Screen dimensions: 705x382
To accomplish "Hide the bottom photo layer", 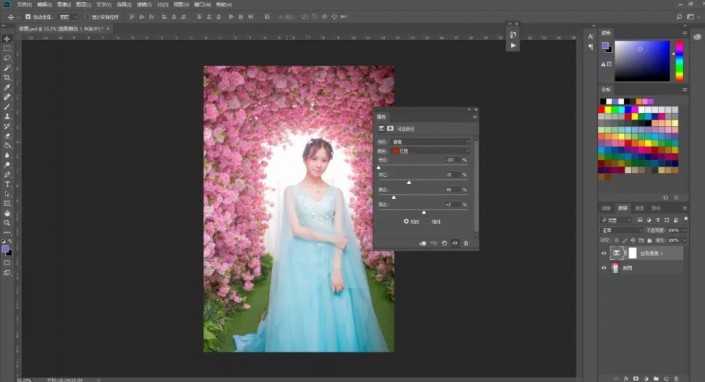I will (x=604, y=268).
